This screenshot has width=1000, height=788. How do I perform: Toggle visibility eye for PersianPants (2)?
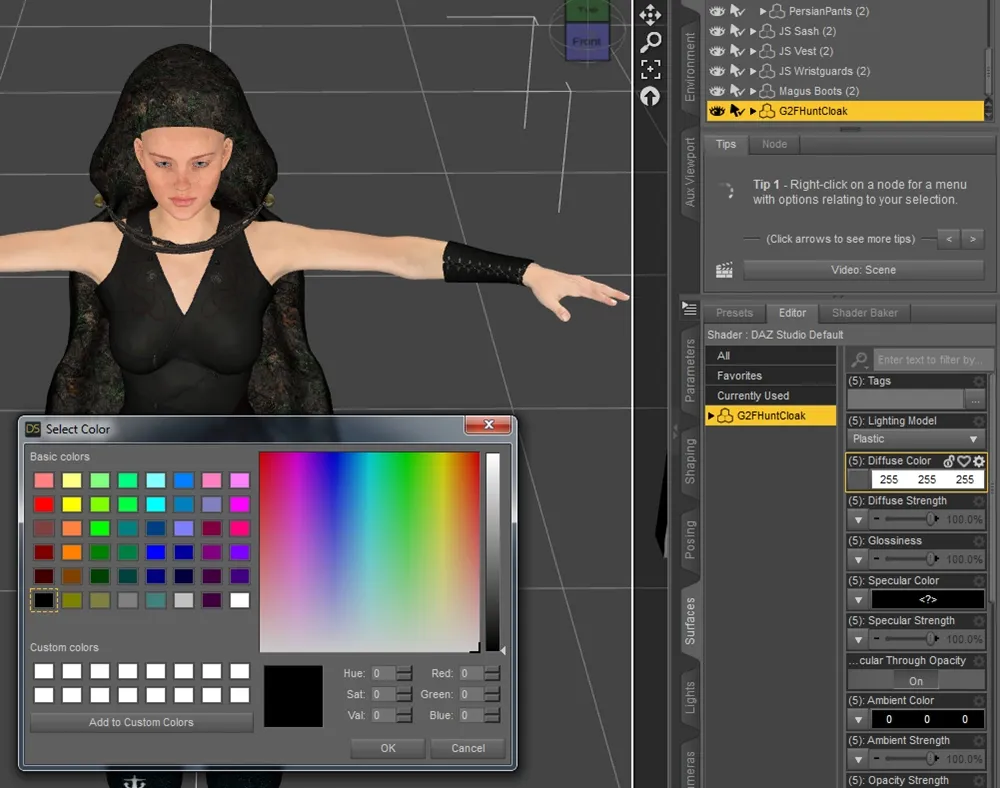717,11
